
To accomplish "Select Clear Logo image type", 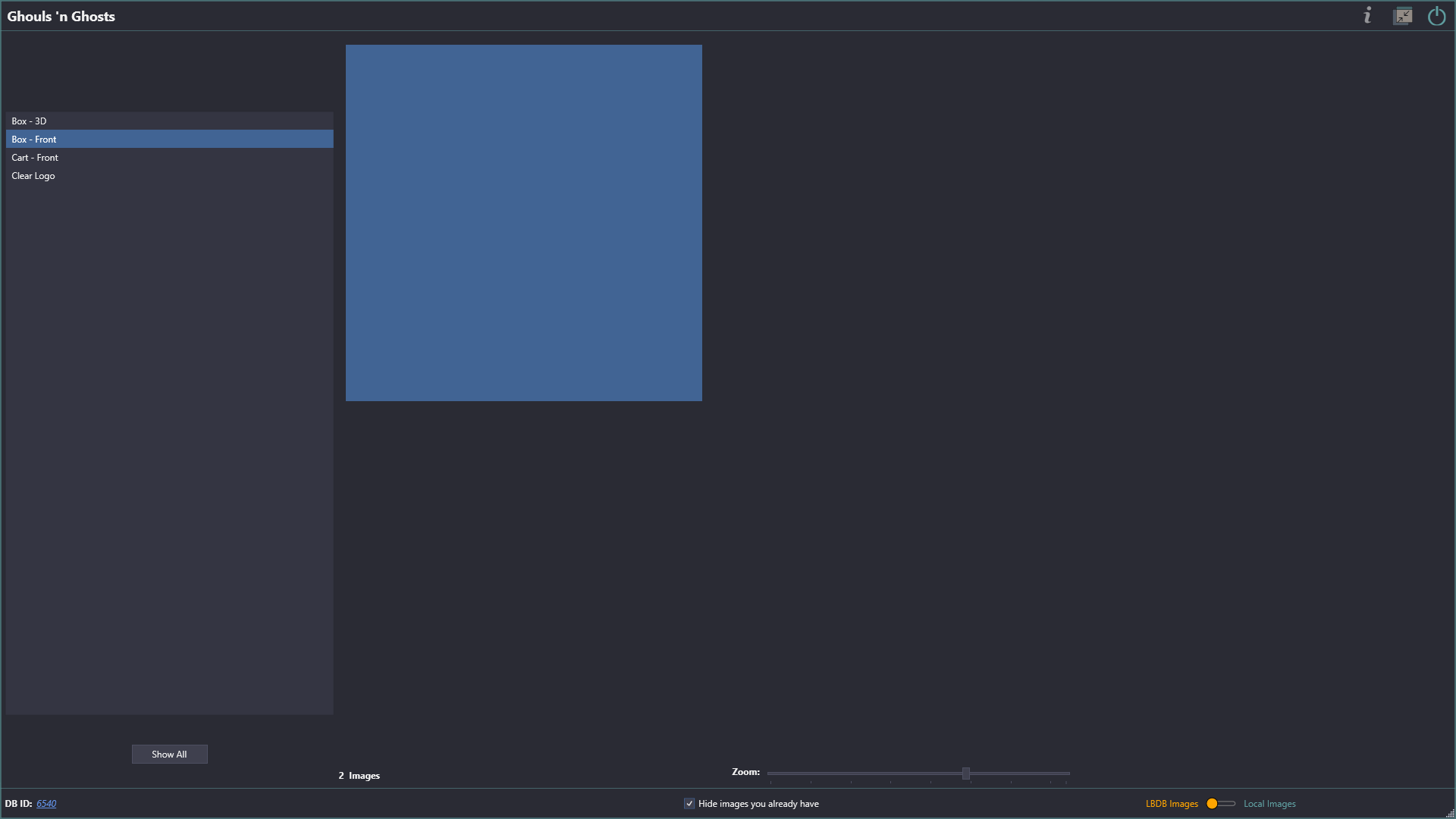I will (170, 176).
